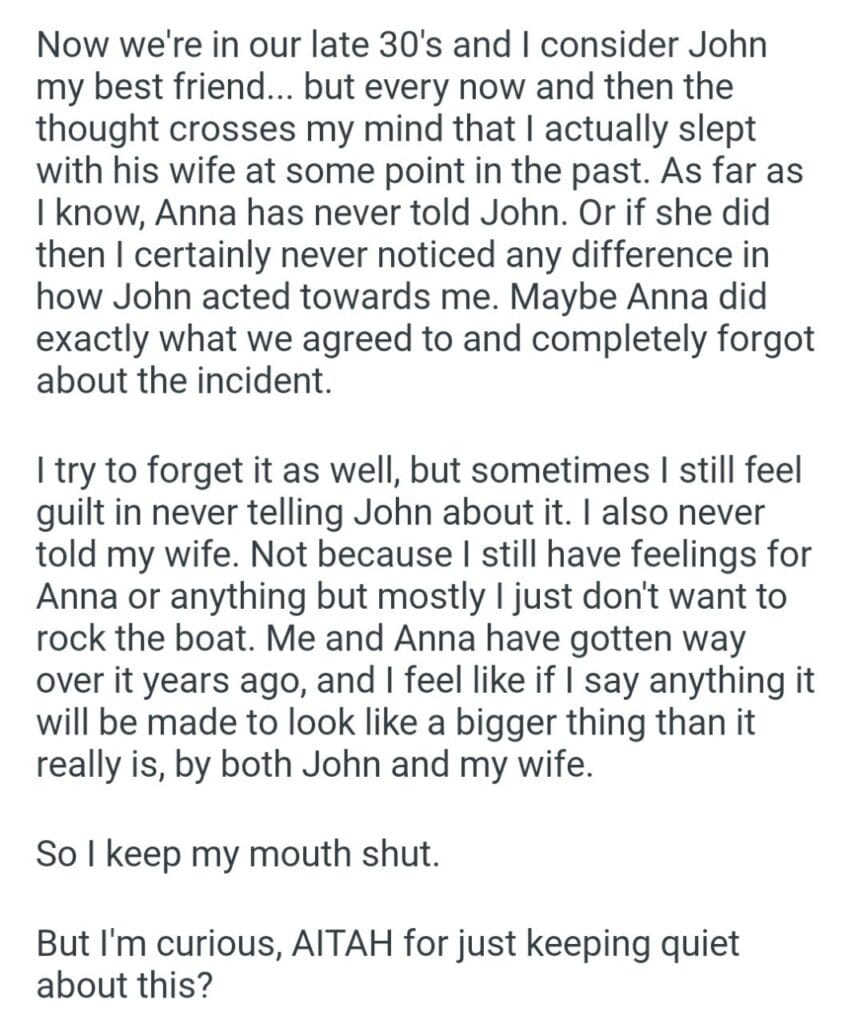This screenshot has height=1024, width=855.
Task: Click the words "years ago" in the second paragraph
Action: 220,680
